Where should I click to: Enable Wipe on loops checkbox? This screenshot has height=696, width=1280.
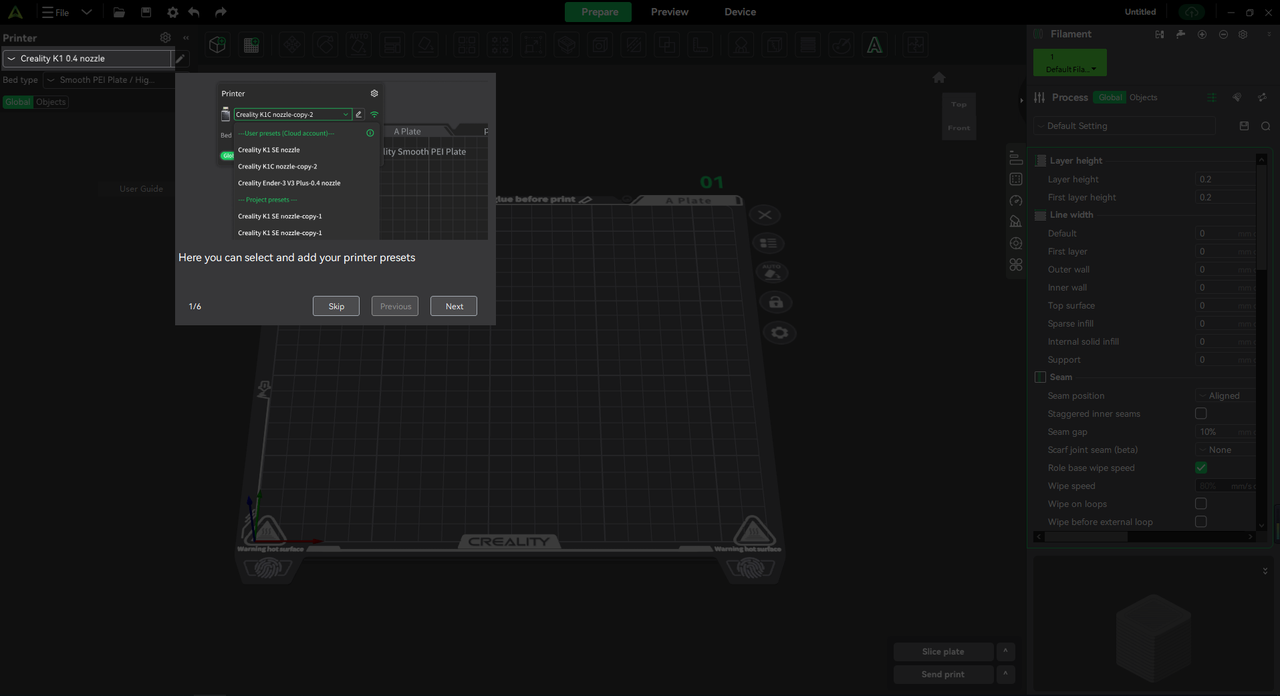(x=1201, y=504)
